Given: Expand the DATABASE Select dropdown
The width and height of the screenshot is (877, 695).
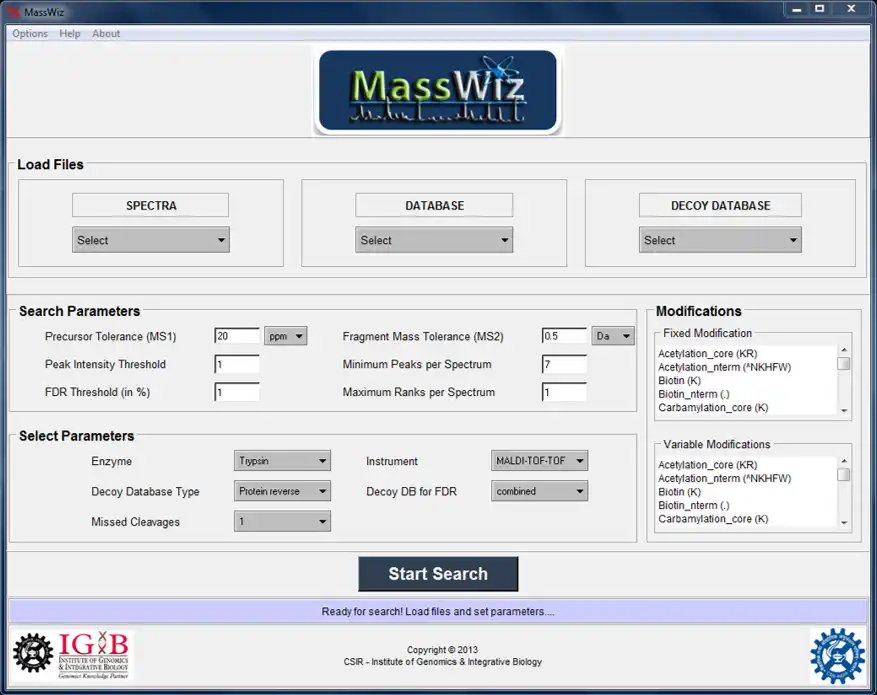Looking at the screenshot, I should click(434, 240).
